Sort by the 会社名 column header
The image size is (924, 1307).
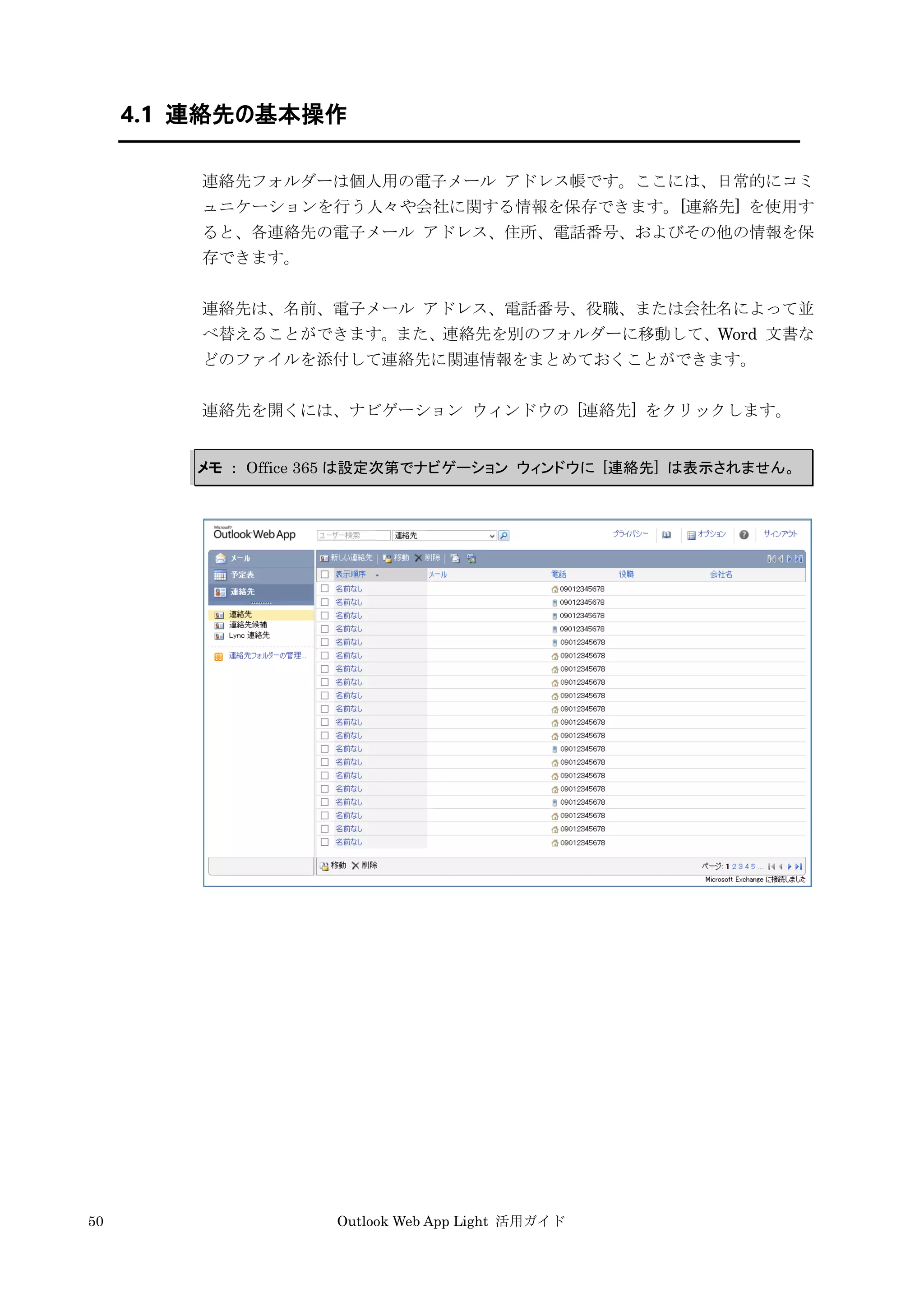click(721, 575)
